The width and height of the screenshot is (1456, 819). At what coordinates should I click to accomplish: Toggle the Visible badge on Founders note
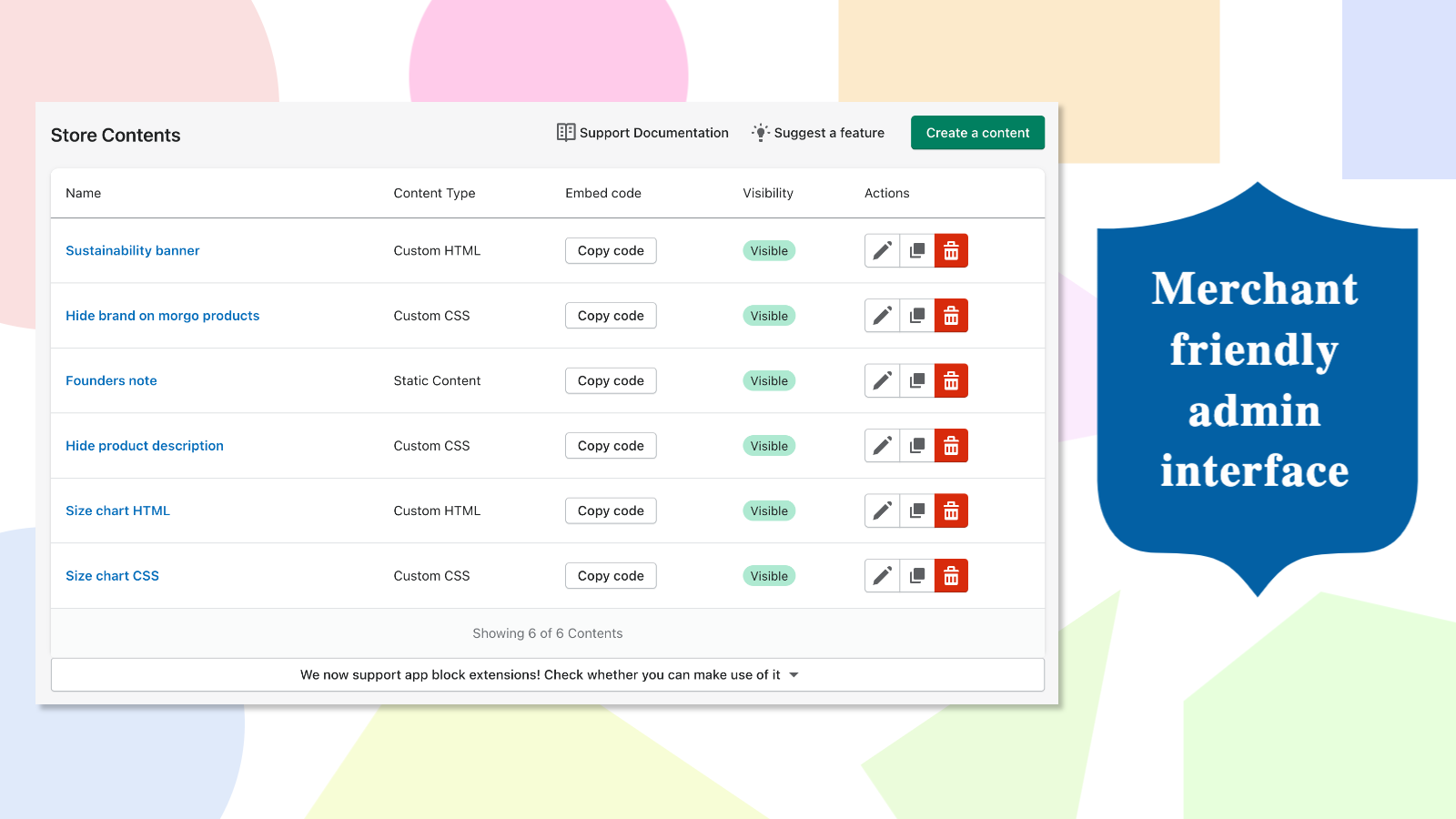769,380
